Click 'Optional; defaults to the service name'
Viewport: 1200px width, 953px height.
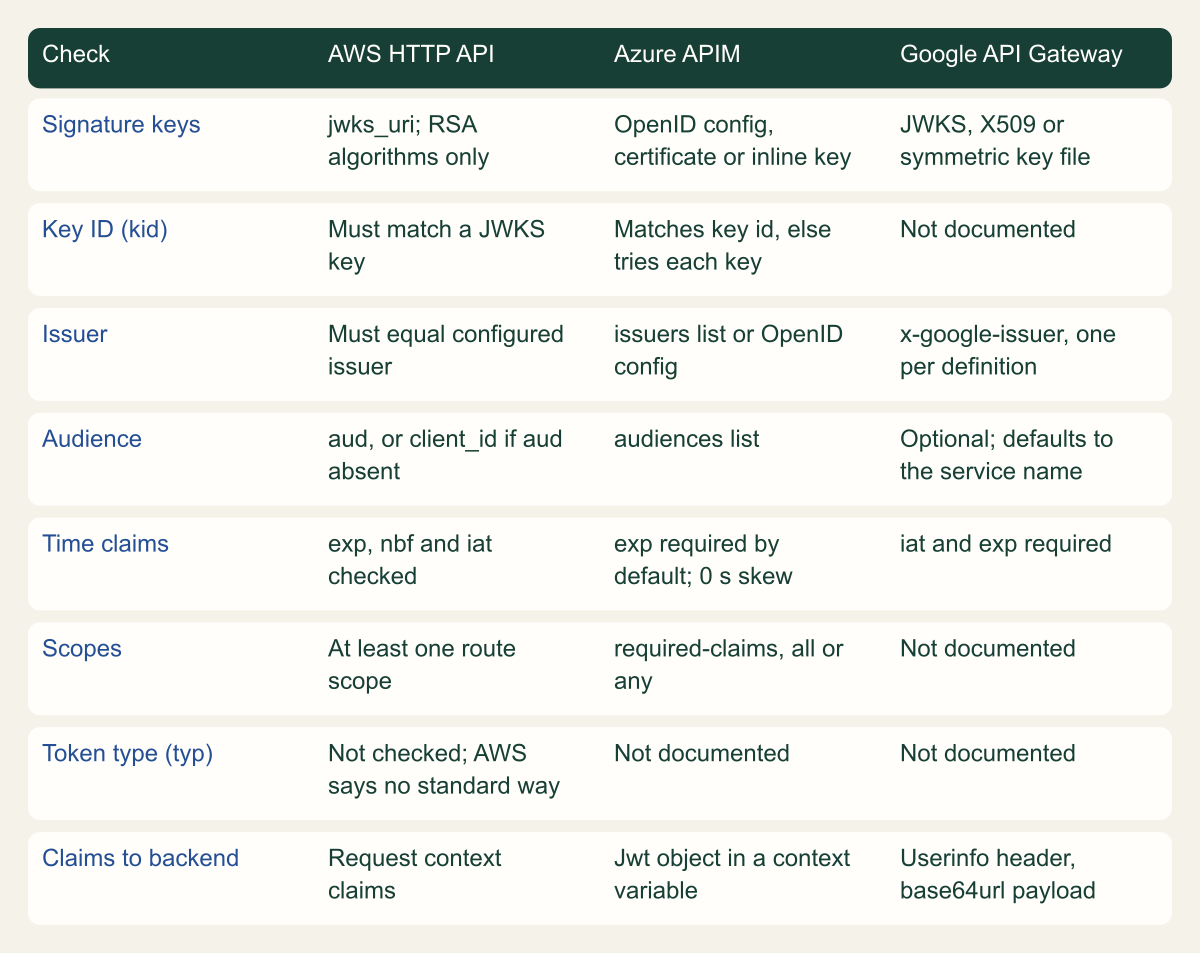[1007, 455]
